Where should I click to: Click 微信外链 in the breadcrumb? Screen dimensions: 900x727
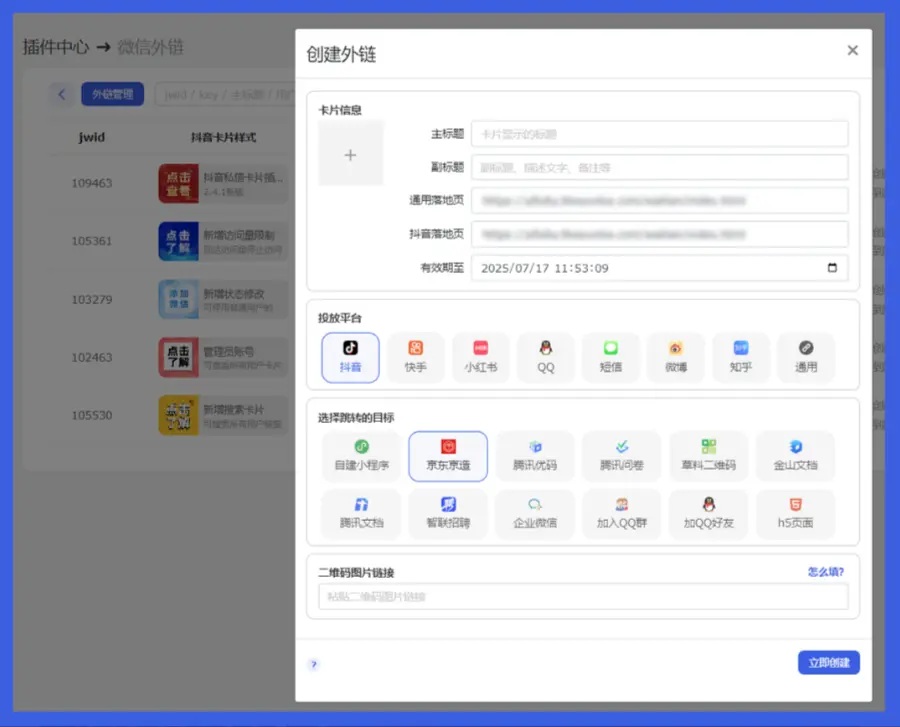pyautogui.click(x=150, y=47)
